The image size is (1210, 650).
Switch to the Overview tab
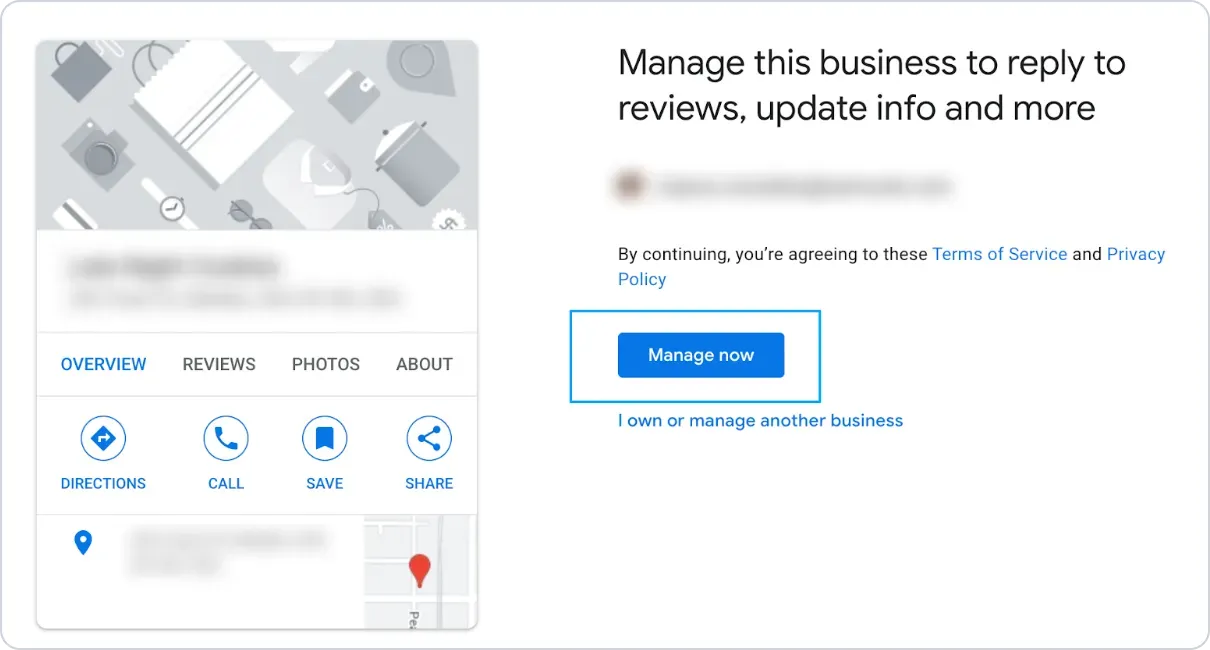click(103, 364)
